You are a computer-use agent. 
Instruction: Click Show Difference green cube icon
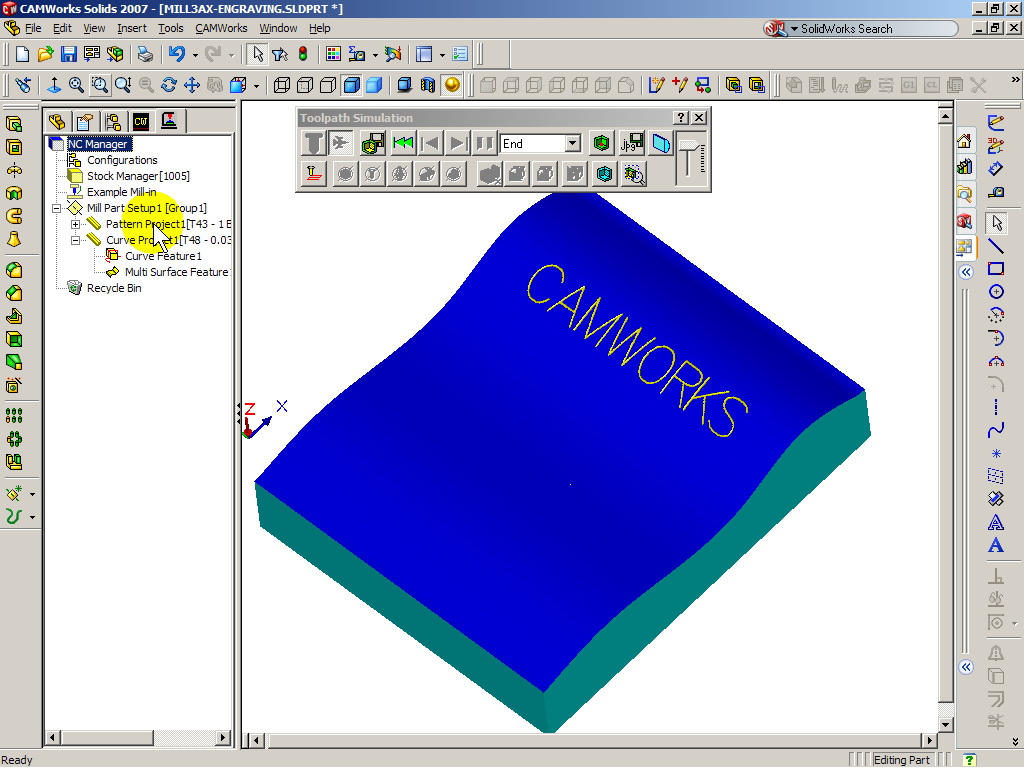click(x=601, y=143)
